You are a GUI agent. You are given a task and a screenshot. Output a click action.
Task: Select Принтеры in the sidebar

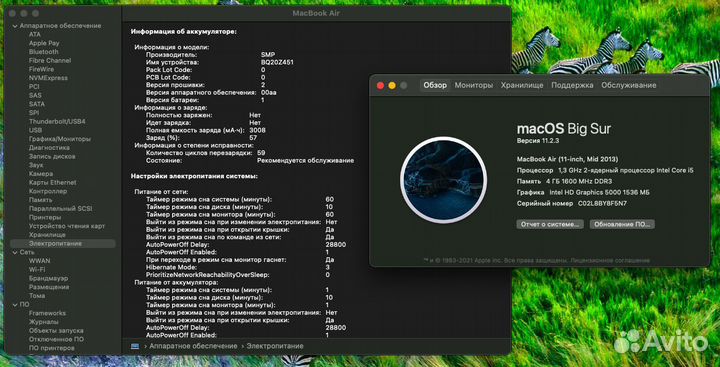45,217
